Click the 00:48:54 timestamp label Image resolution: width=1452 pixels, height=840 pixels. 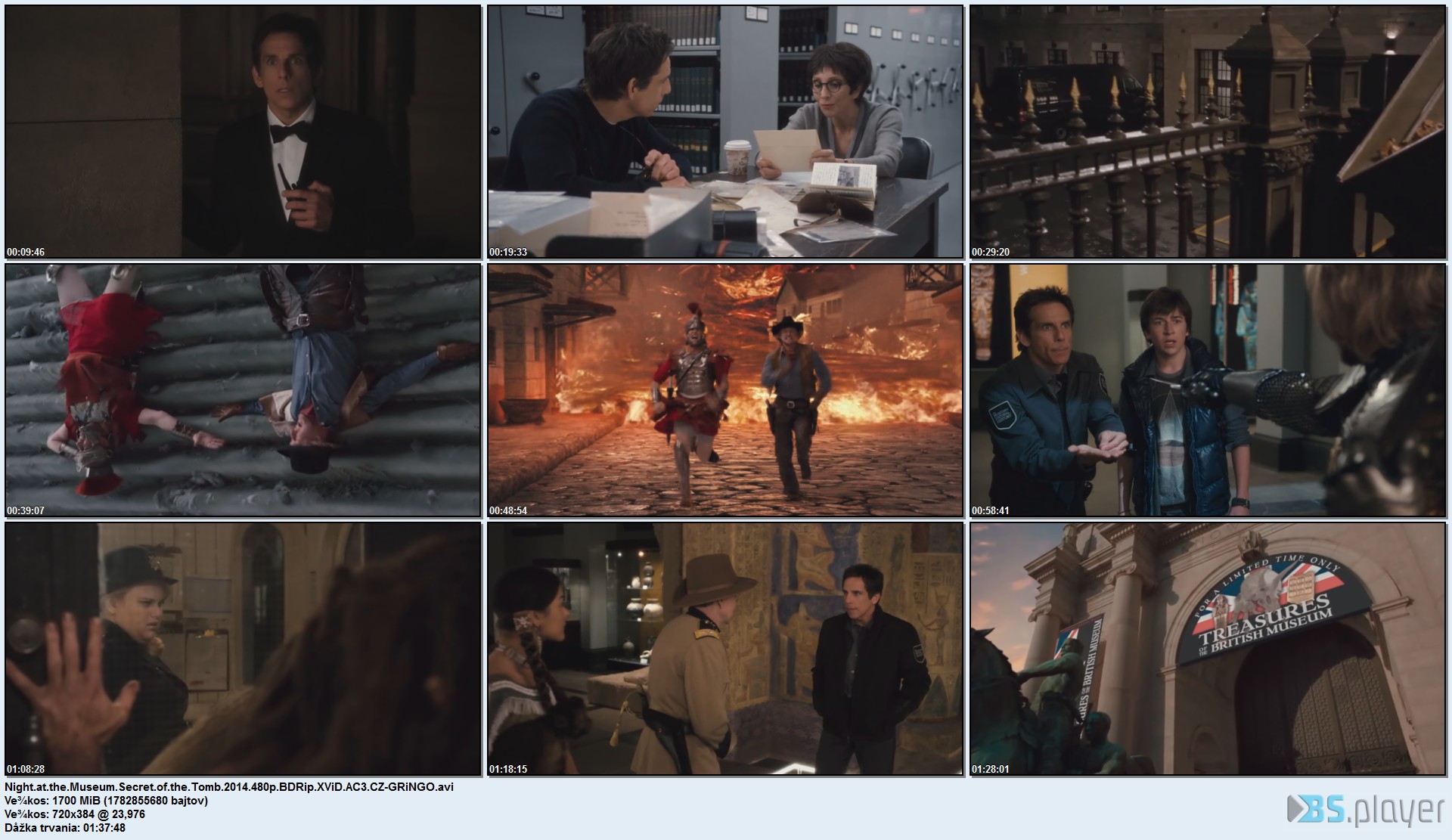click(x=508, y=510)
